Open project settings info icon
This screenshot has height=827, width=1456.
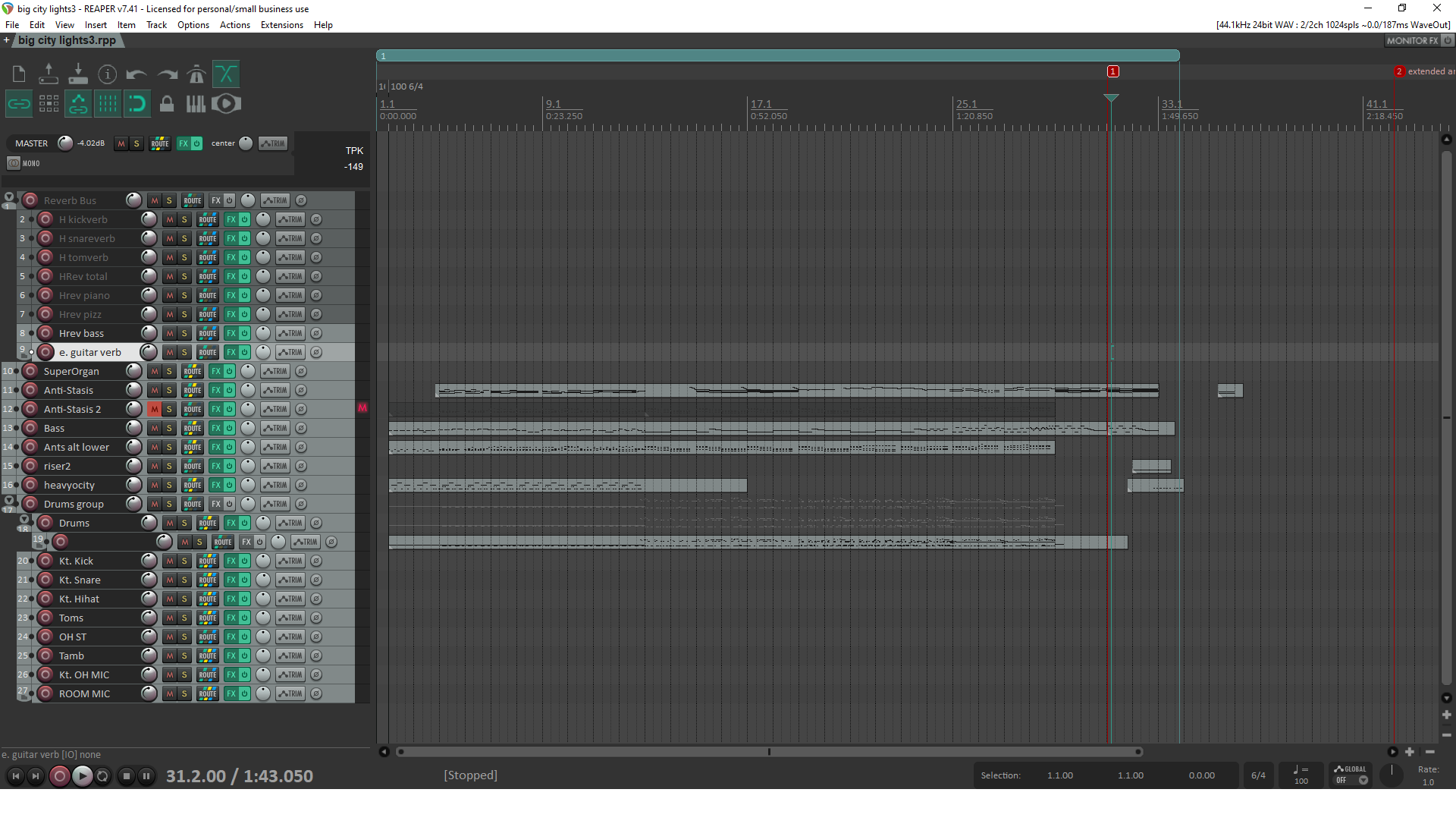(x=108, y=74)
